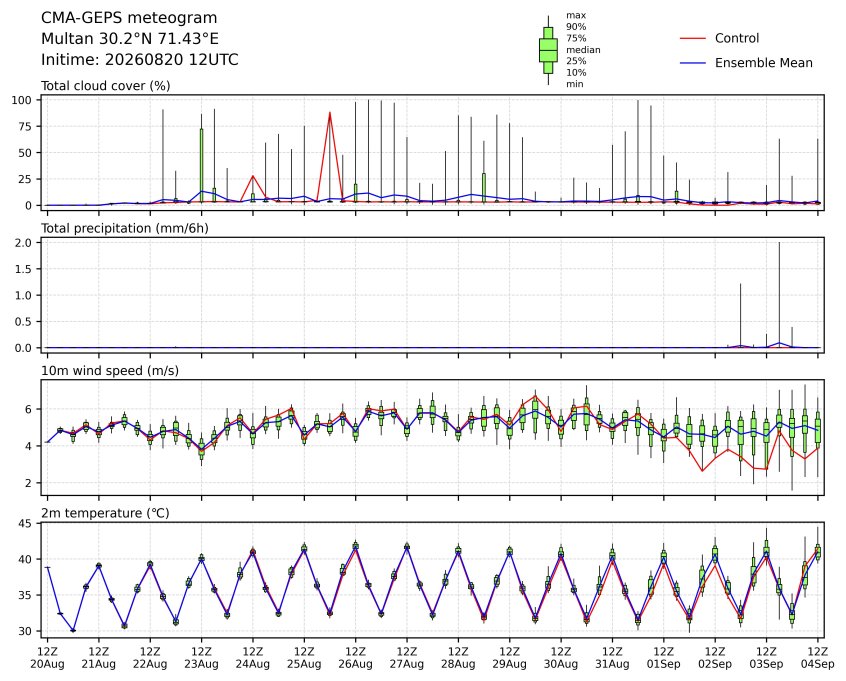Click the "100" tick on cloud cover axis
Image resolution: width=846 pixels, height=681 pixels.
click(x=23, y=100)
